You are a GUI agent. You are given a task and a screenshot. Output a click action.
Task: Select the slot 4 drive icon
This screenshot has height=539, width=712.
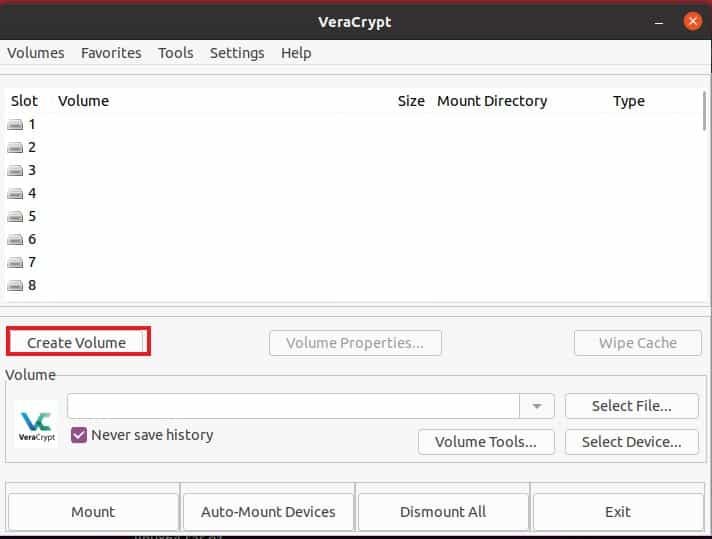(15, 193)
